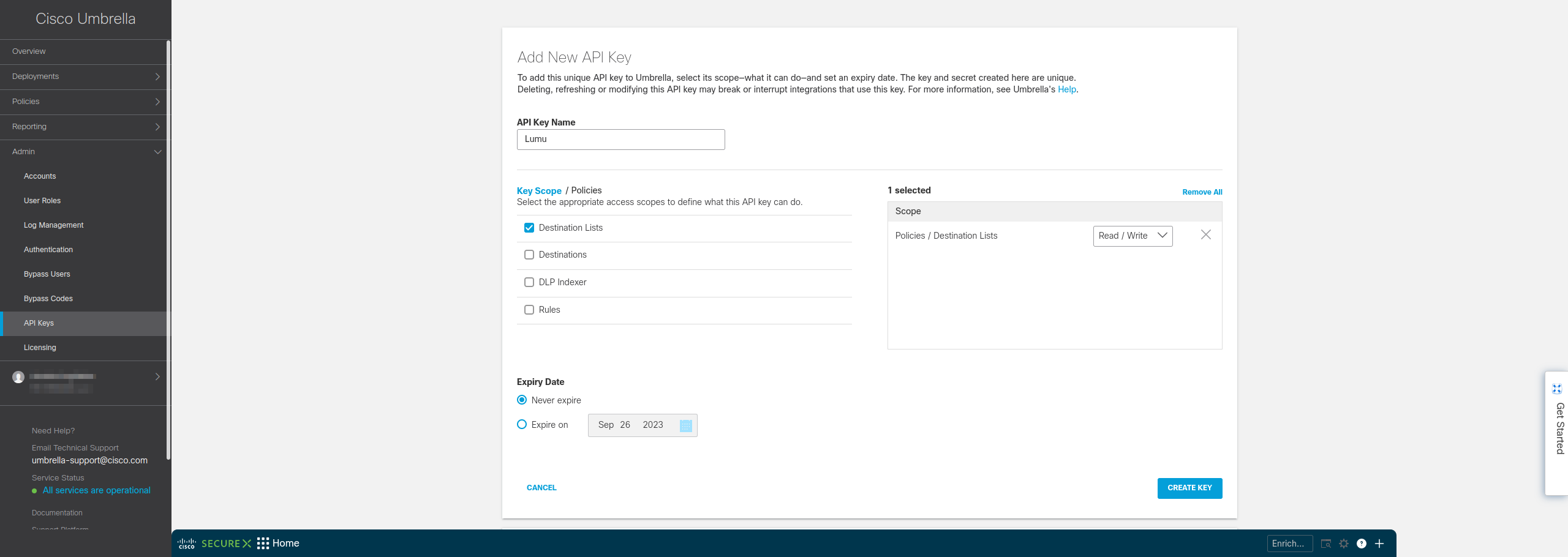Screen dimensions: 1568x557
Task: Open the SecureX apps grid icon
Action: point(263,544)
